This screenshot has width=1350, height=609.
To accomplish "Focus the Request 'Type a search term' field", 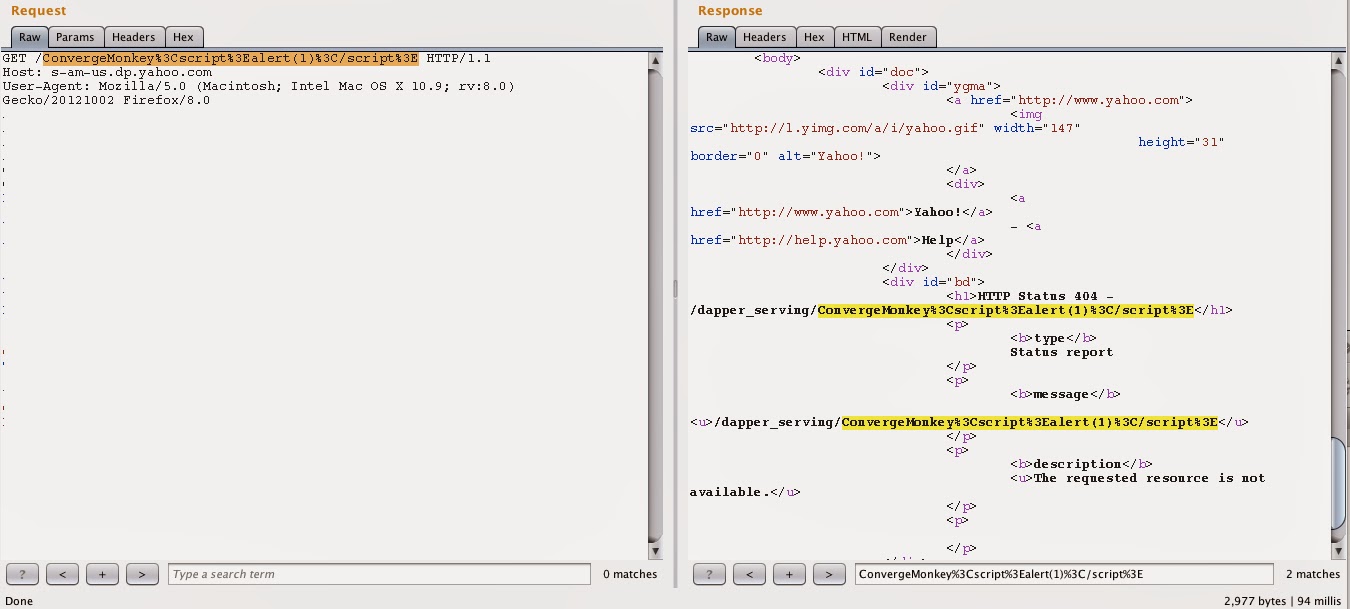I will click(379, 574).
